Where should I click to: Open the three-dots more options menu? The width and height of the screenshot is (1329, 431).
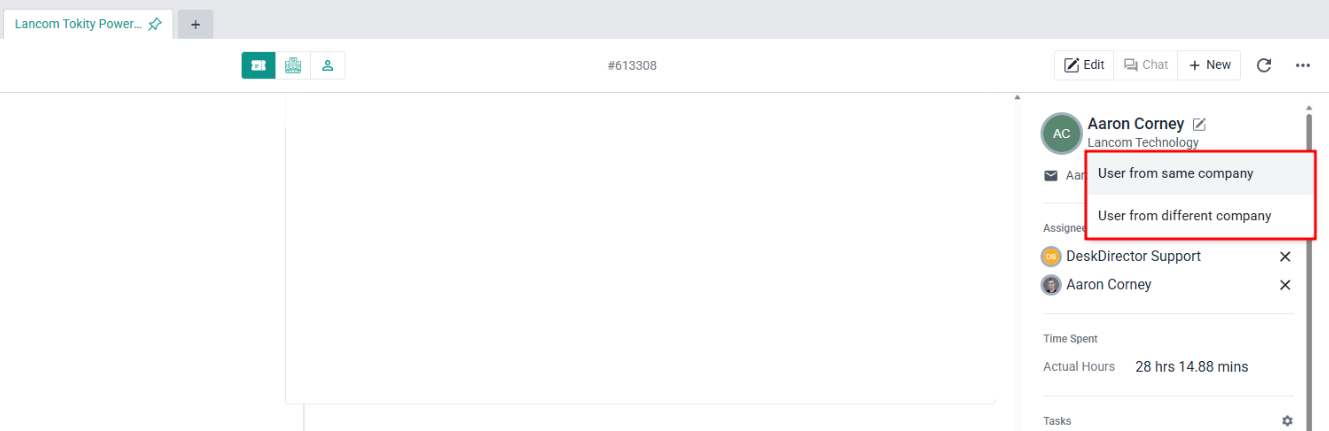pos(1303,65)
